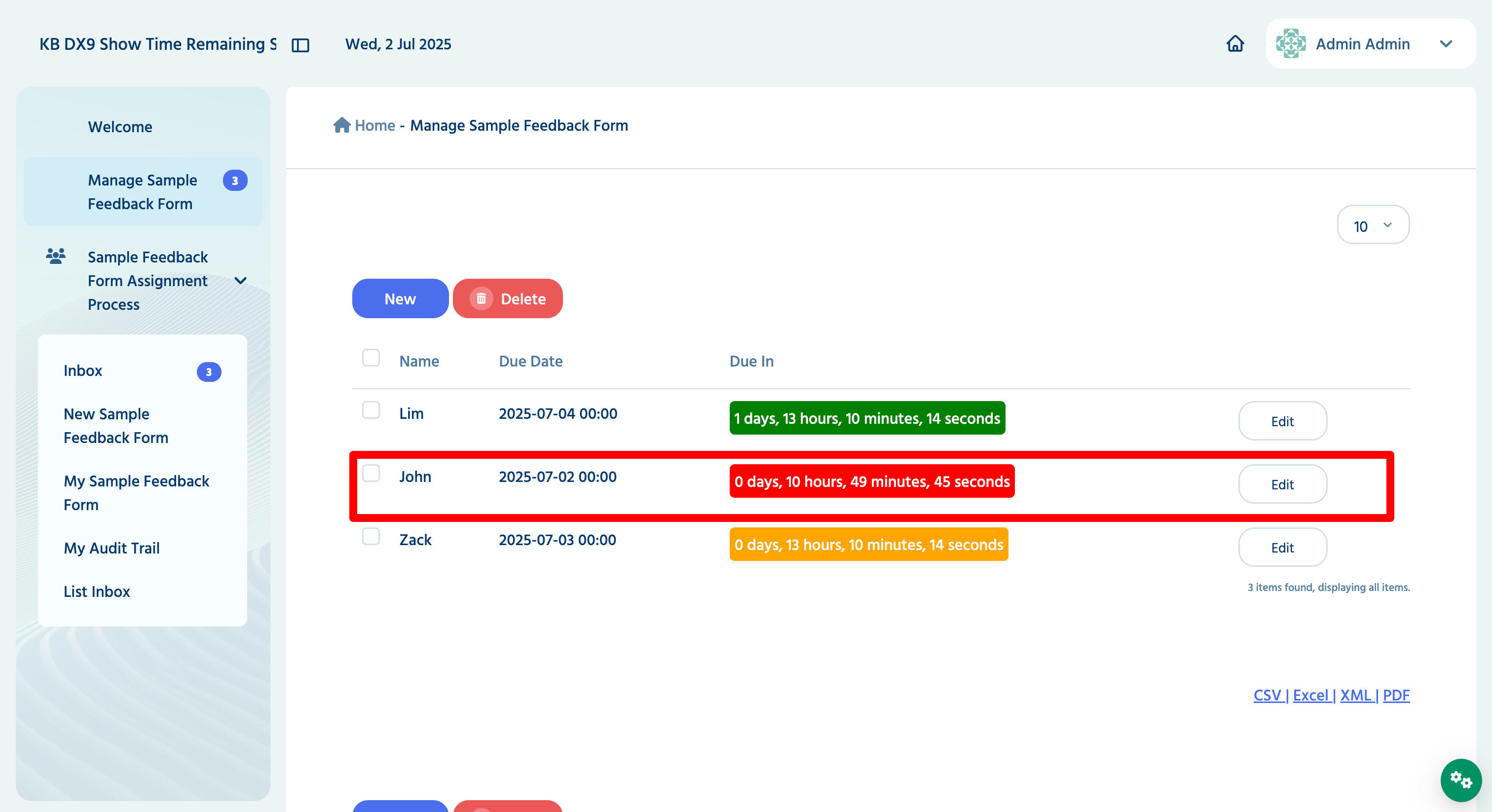Click the breadcrumb house icon
The image size is (1492, 812).
point(342,125)
